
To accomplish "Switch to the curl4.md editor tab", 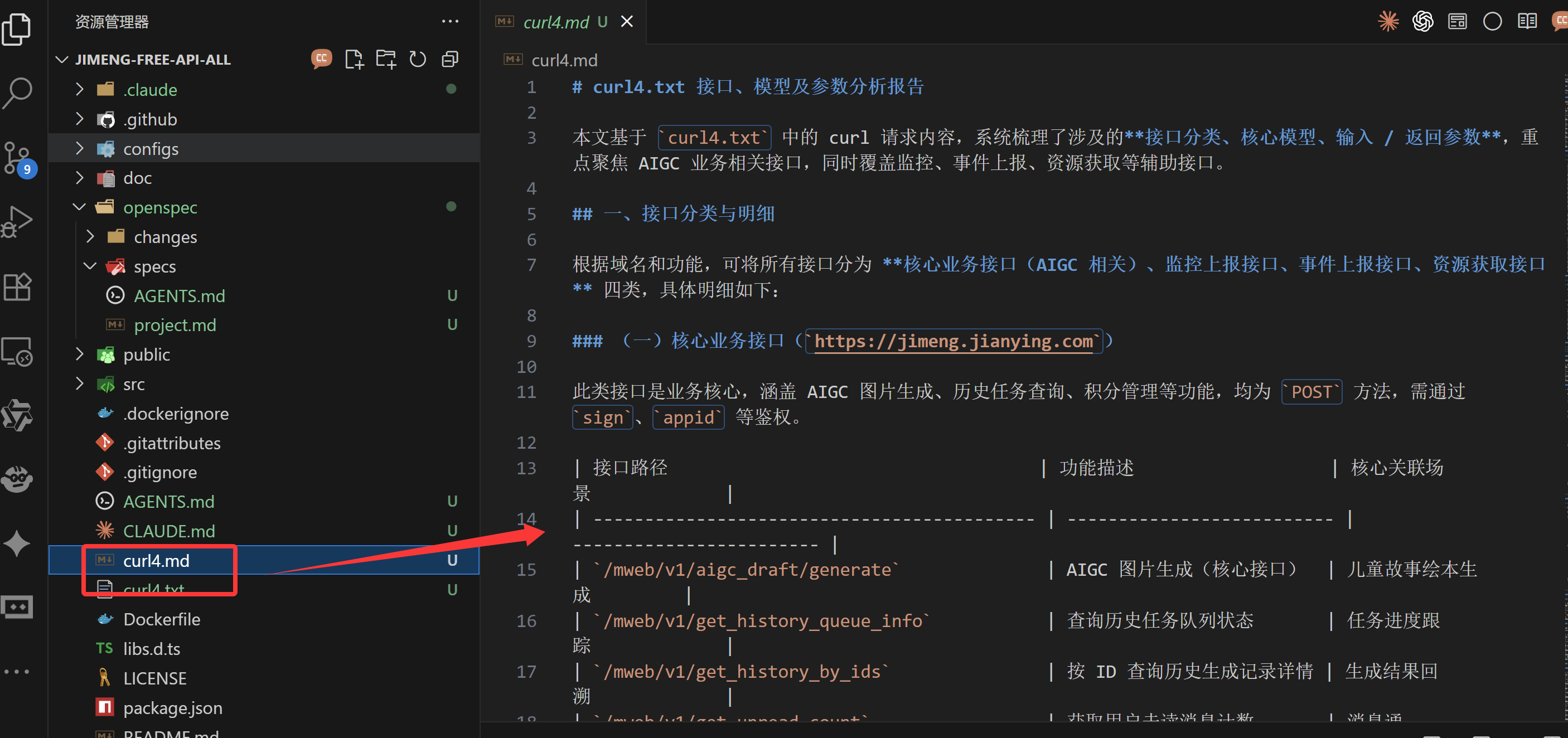I will 556,22.
